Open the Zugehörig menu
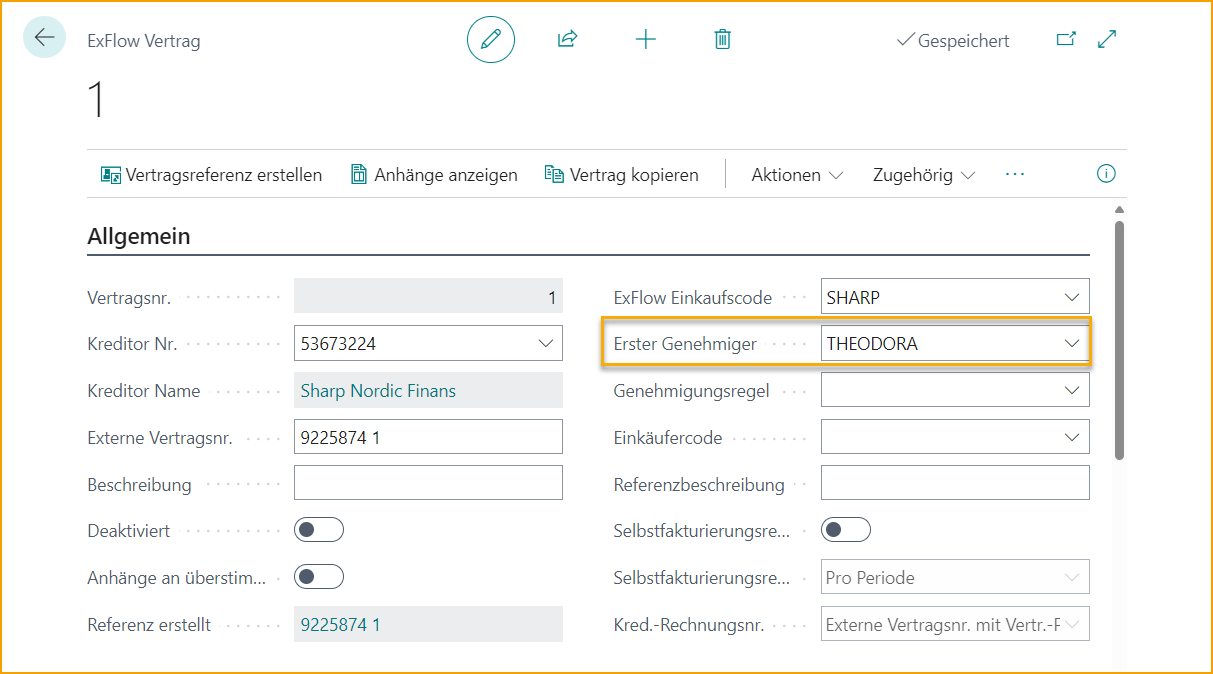1213x674 pixels. [923, 174]
